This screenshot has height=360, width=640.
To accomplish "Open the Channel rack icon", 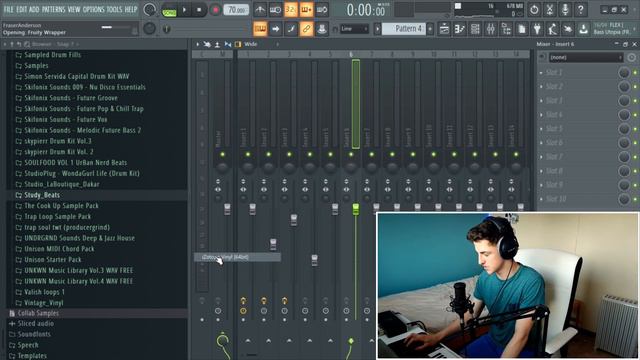I will pyautogui.click(x=475, y=29).
